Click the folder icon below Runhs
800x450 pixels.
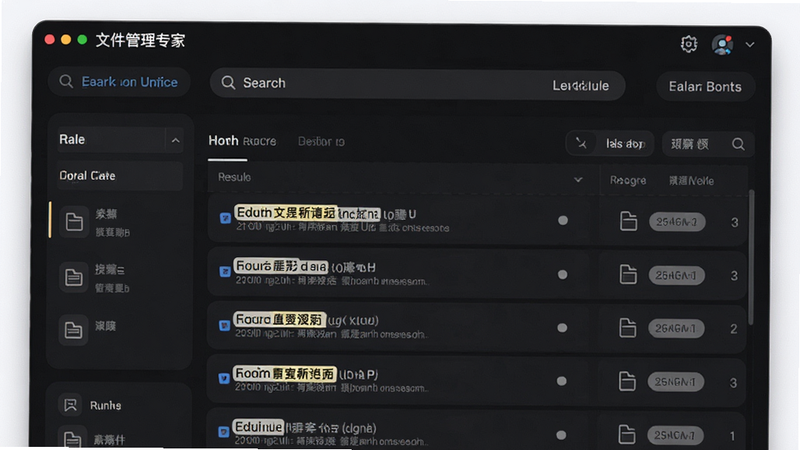point(72,439)
